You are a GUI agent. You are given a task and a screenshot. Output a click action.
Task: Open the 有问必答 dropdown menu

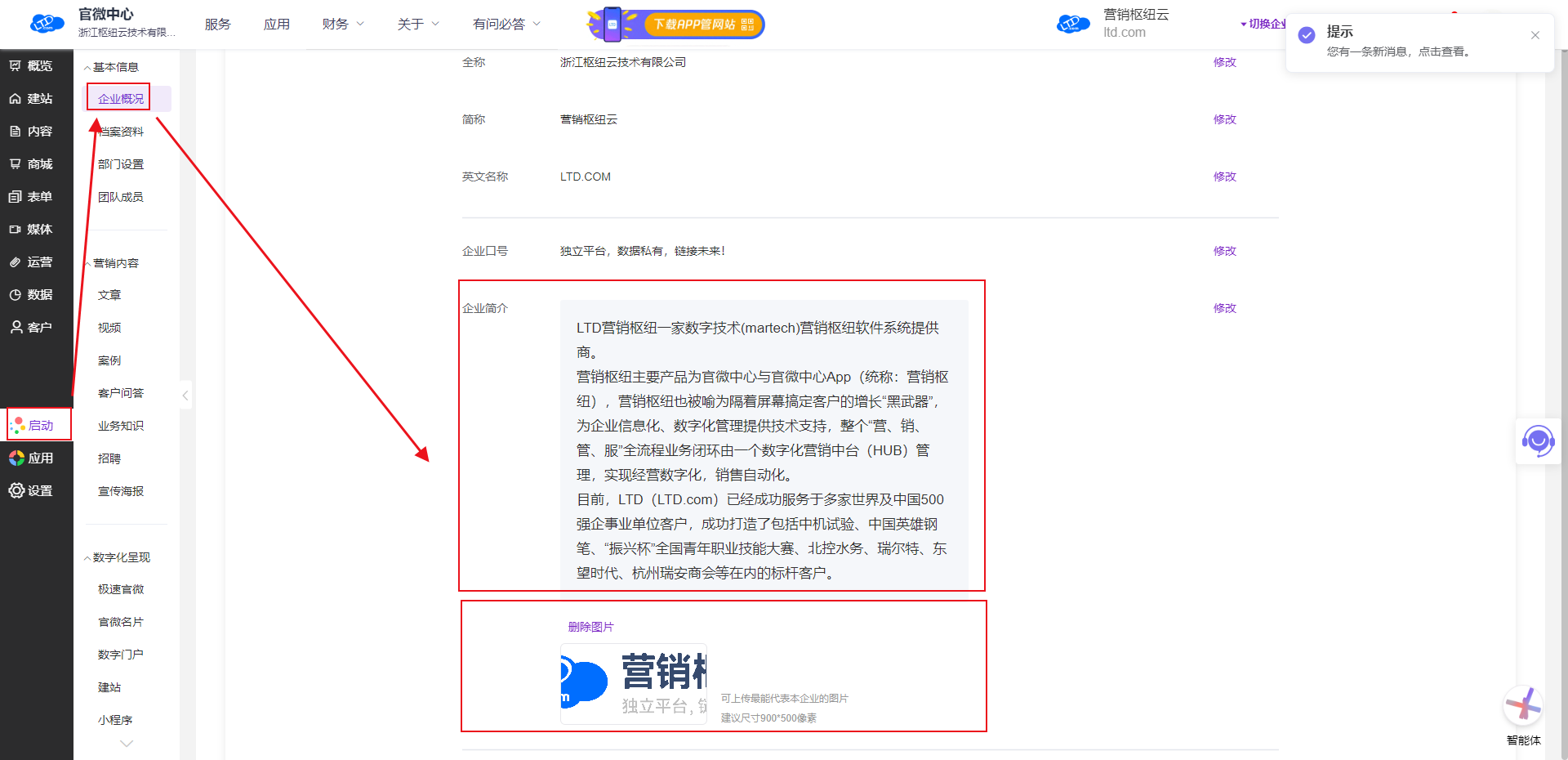506,25
